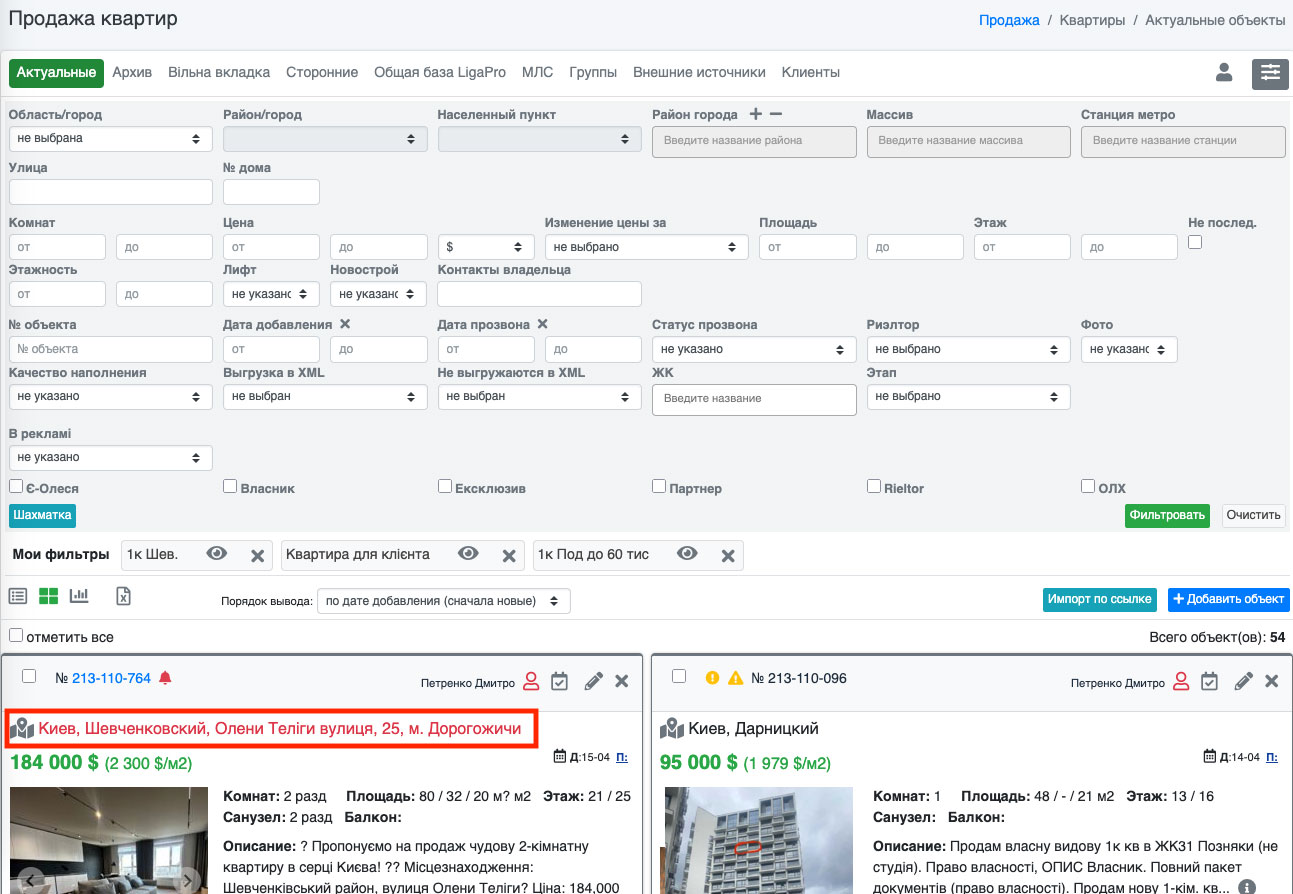Click the "Улица" input field
The image size is (1293, 894).
(x=110, y=192)
